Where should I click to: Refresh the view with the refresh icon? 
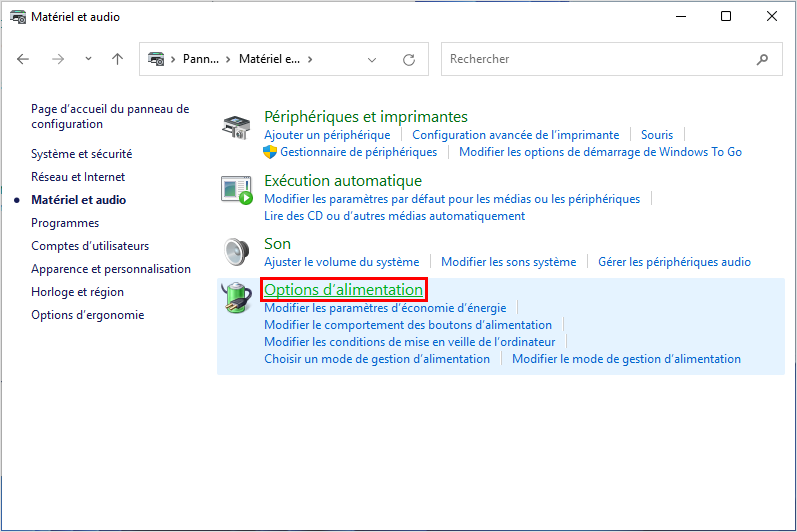(x=409, y=59)
